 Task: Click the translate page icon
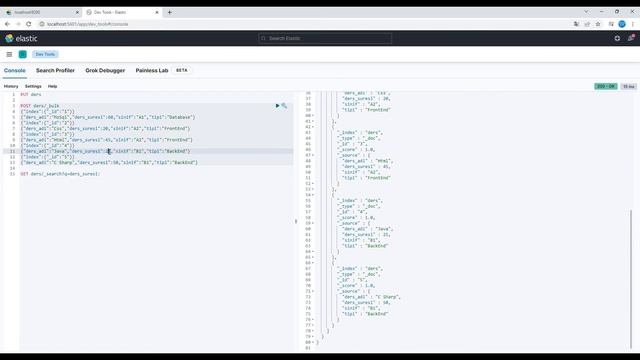(x=576, y=24)
